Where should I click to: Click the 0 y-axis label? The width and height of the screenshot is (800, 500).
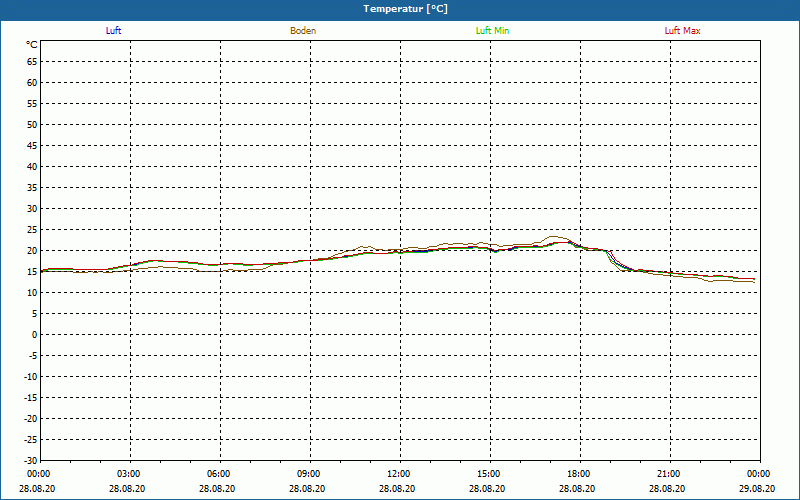[x=35, y=335]
